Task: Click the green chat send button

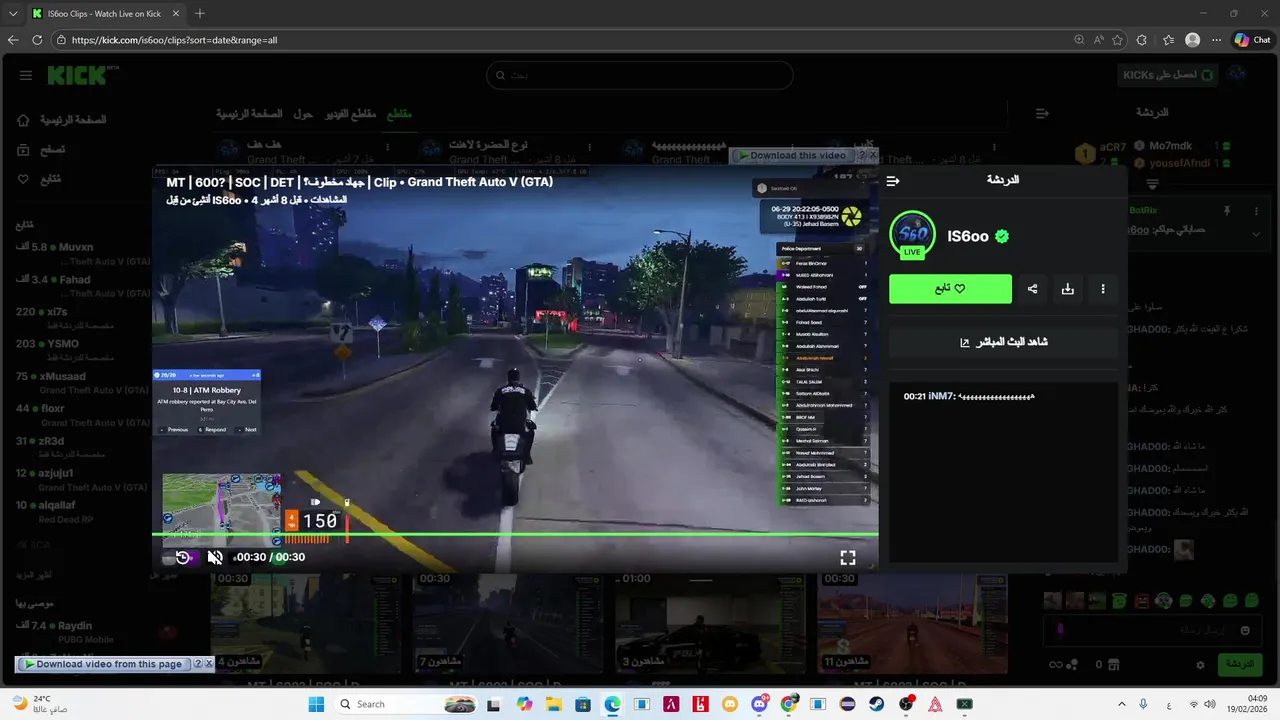Action: [x=1239, y=664]
